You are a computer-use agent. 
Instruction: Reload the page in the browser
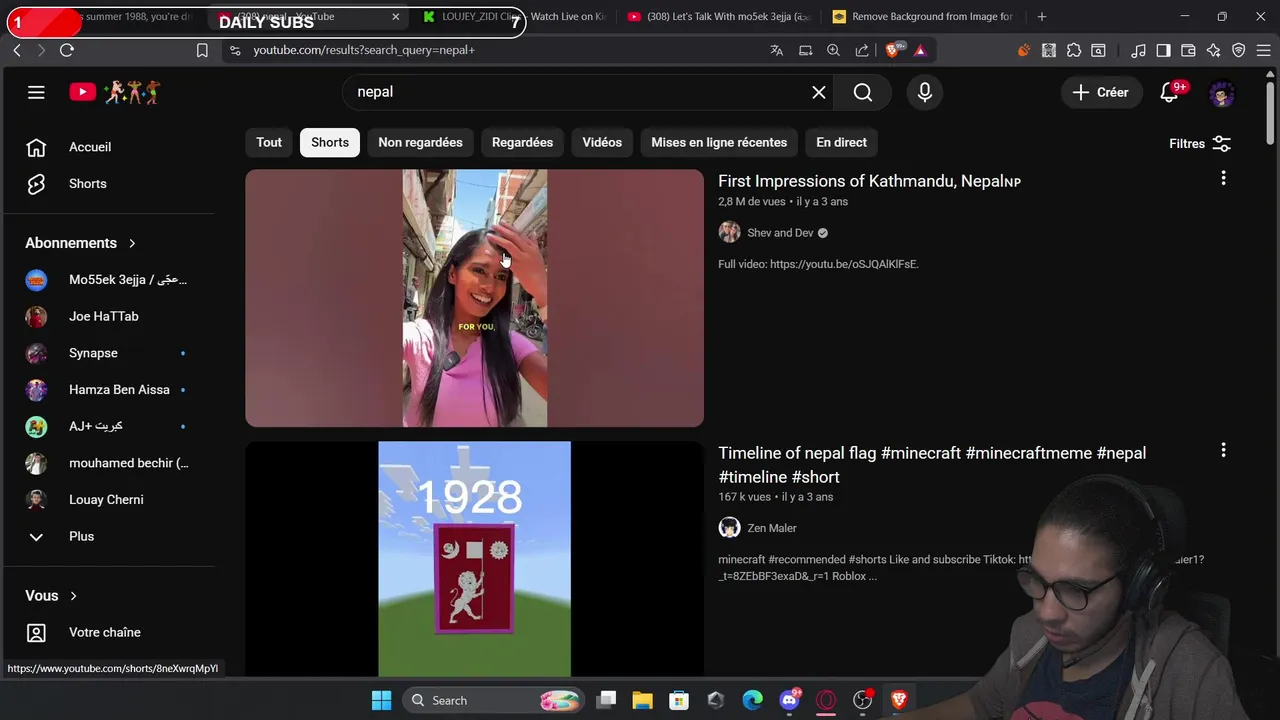click(x=67, y=50)
